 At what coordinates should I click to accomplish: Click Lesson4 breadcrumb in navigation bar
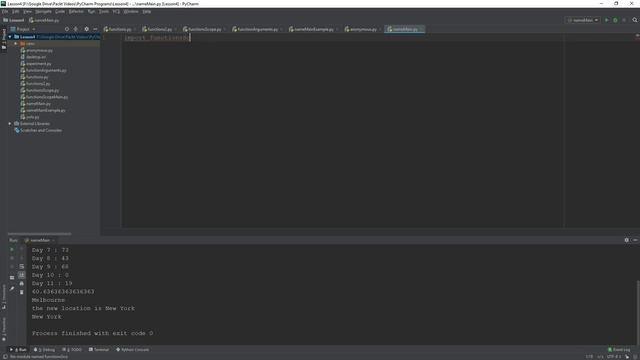(x=13, y=20)
